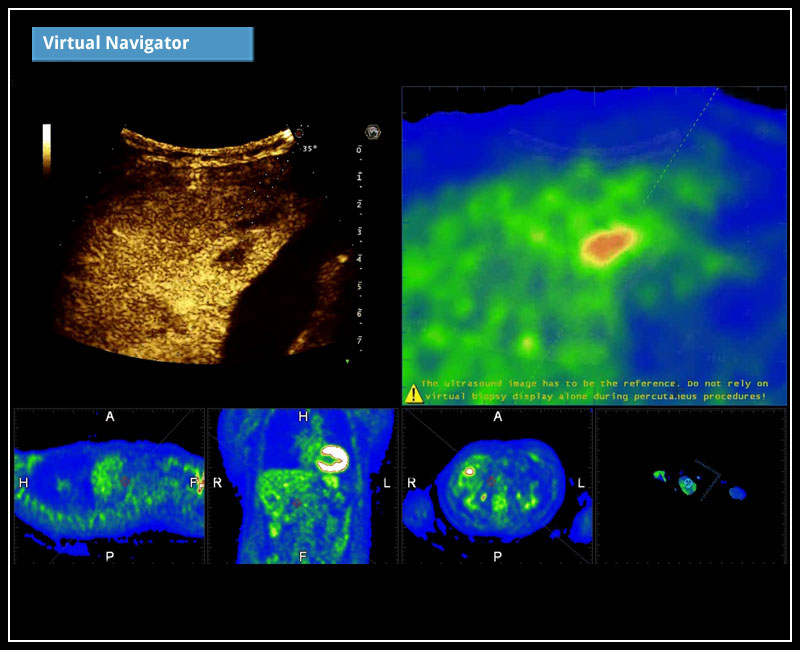The width and height of the screenshot is (800, 650).
Task: Click the 35° angle label on the ultrasound
Action: [308, 147]
